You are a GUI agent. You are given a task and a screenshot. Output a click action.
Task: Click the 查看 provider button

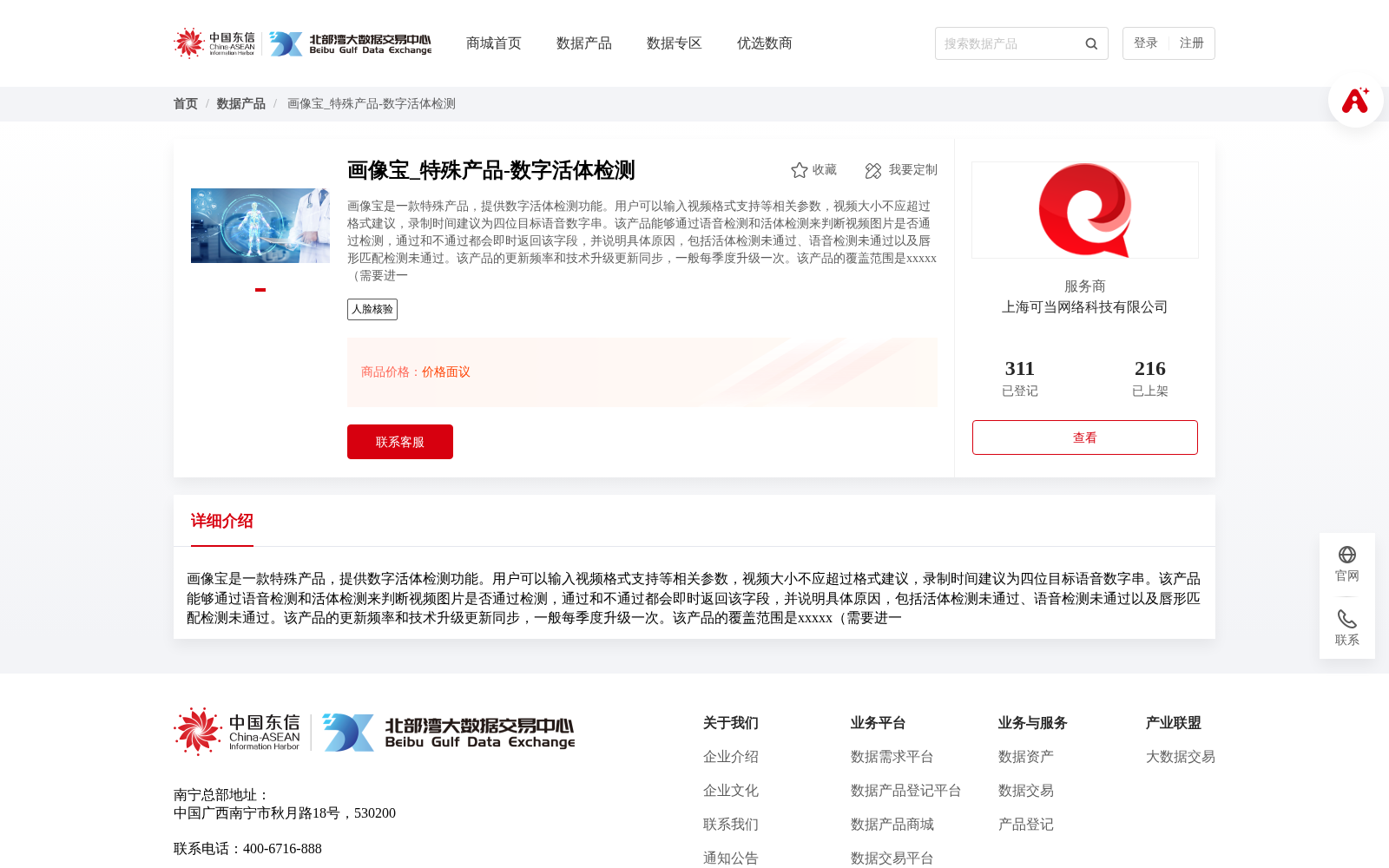click(1085, 437)
